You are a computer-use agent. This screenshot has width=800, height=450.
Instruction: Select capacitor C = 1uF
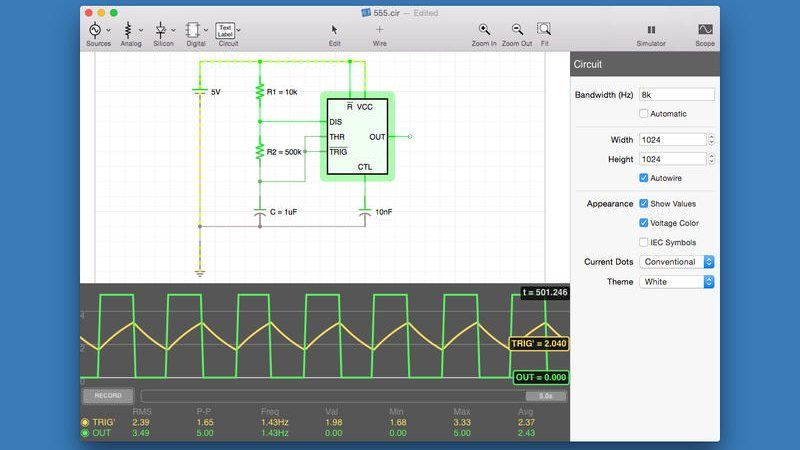[x=260, y=212]
